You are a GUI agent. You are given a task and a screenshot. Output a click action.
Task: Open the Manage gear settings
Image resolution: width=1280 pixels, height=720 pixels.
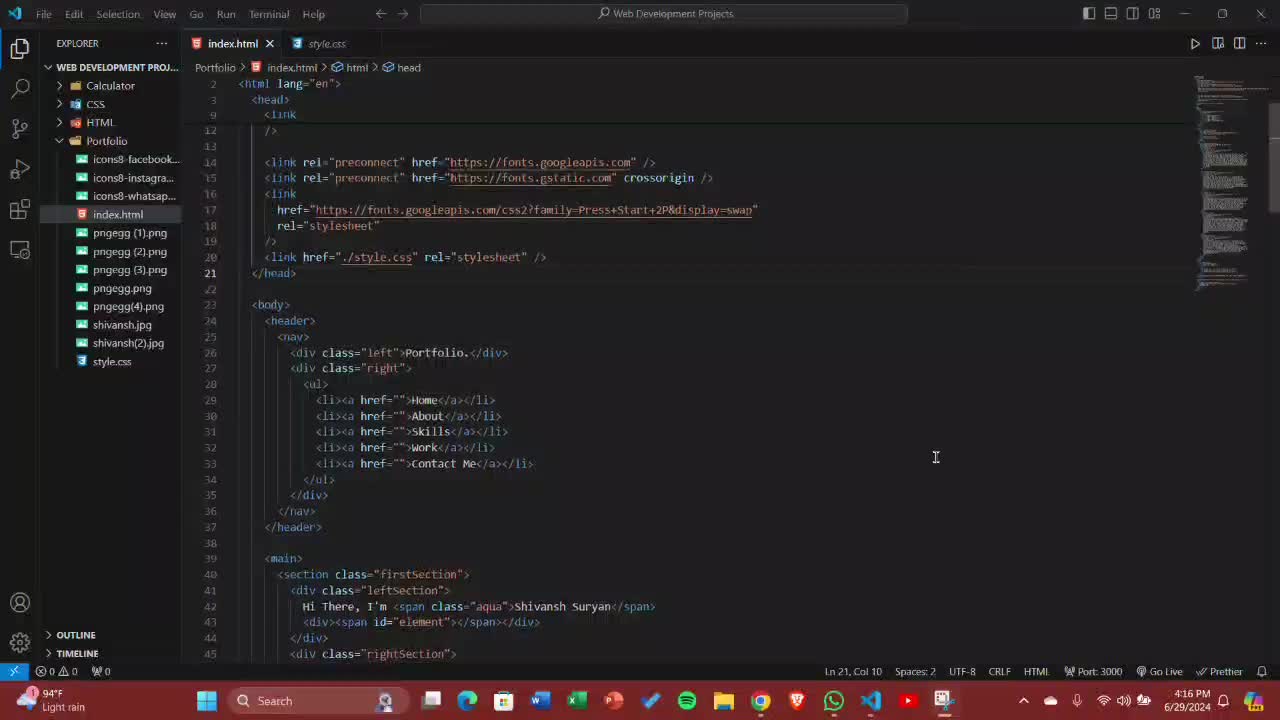click(20, 643)
